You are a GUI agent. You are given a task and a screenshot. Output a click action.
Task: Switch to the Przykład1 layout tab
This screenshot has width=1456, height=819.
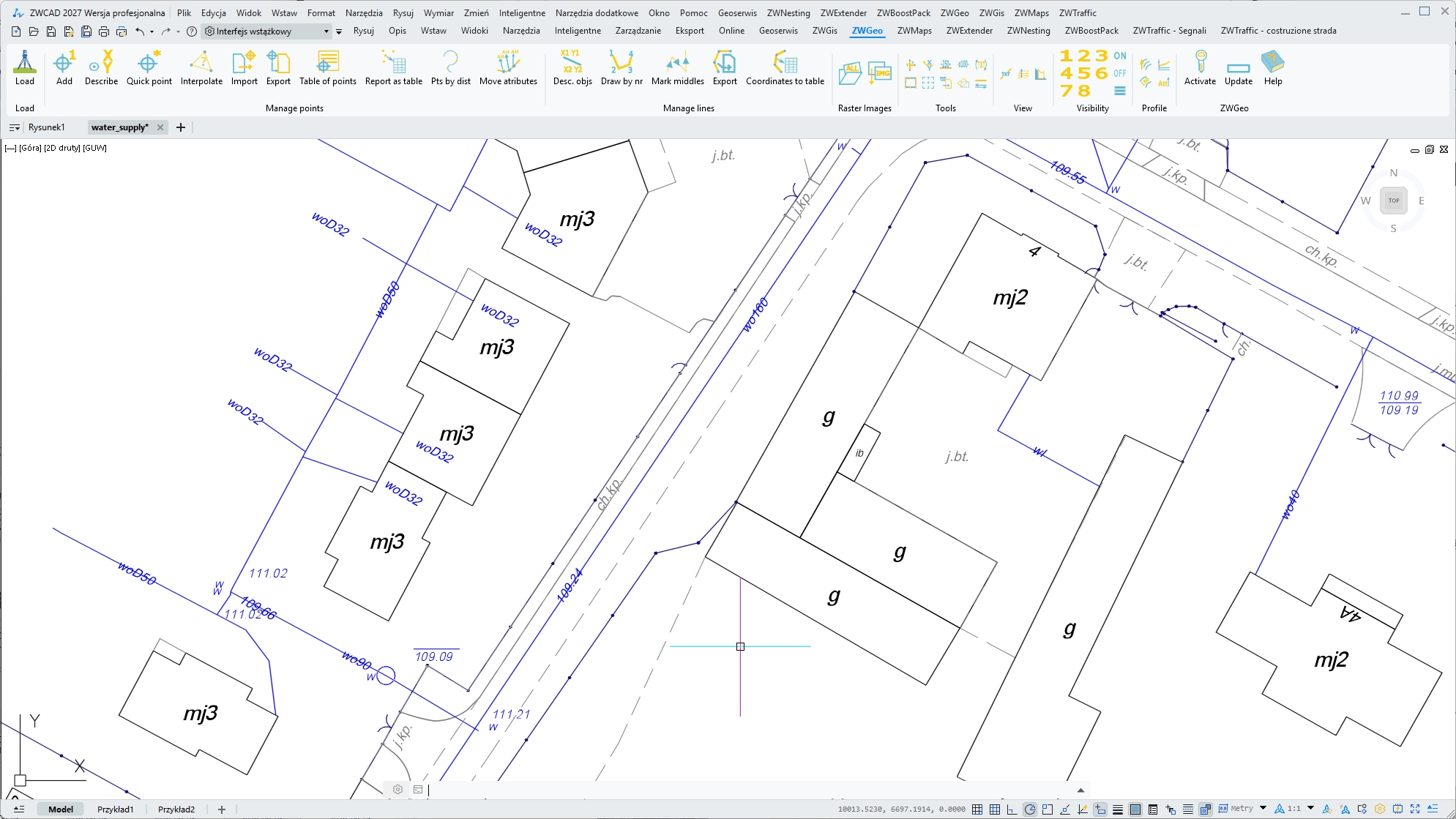[x=115, y=809]
